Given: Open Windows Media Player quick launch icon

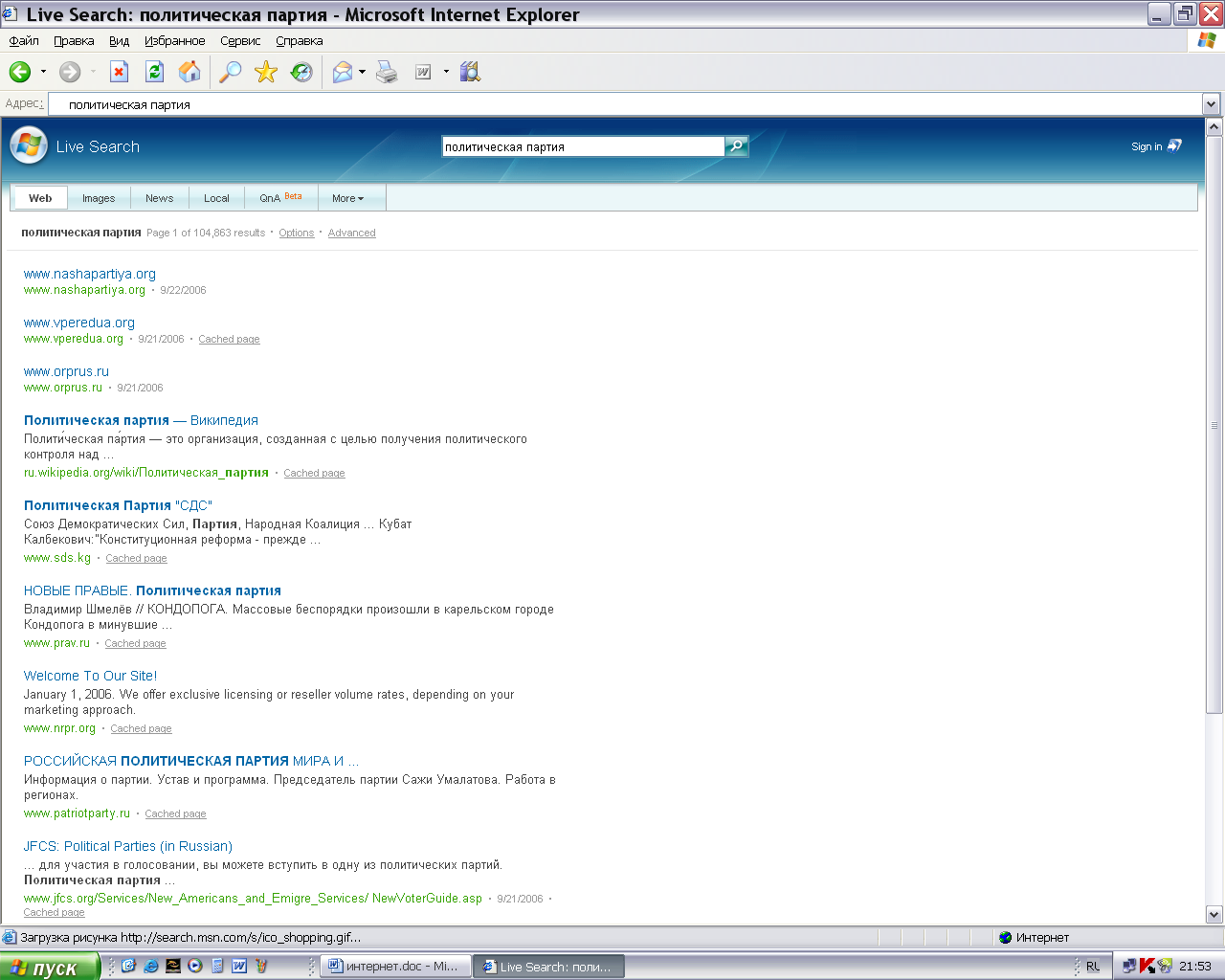Looking at the screenshot, I should [x=195, y=966].
